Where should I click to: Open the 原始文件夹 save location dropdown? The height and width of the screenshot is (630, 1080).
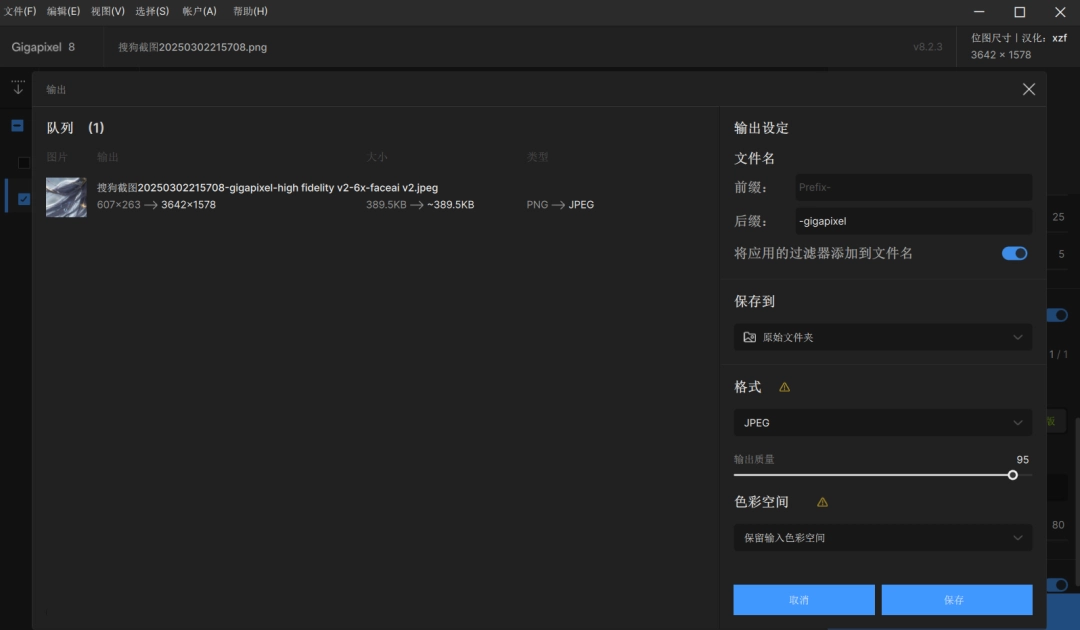click(882, 337)
